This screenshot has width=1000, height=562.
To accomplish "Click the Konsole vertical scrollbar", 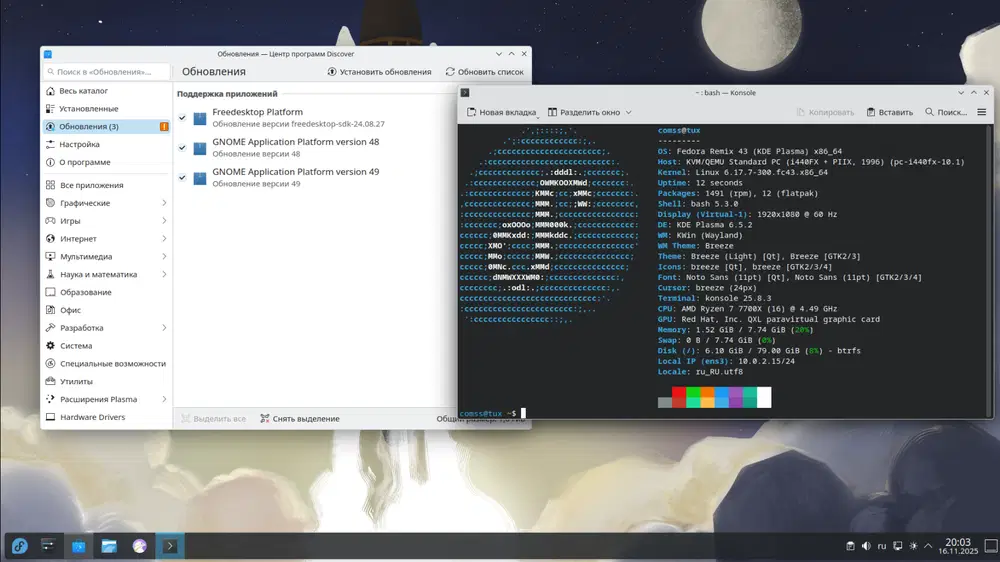I will click(x=989, y=271).
